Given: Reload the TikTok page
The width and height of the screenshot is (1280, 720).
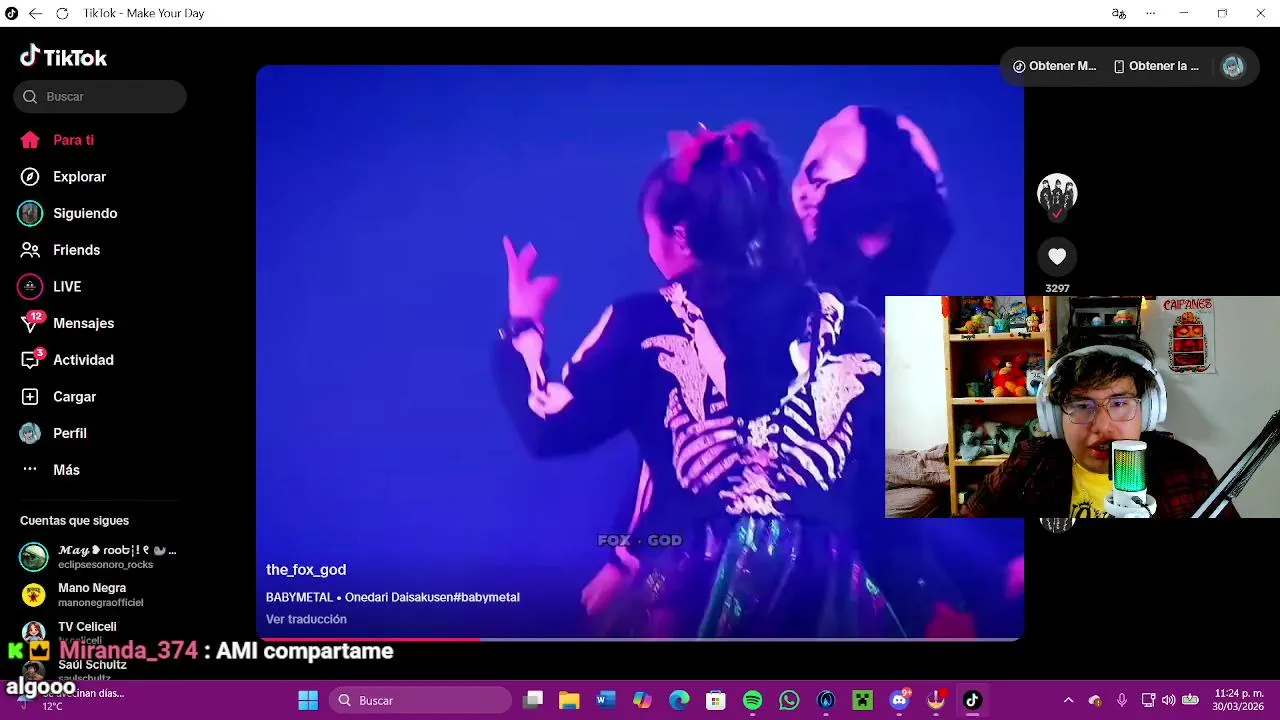Looking at the screenshot, I should pos(62,13).
